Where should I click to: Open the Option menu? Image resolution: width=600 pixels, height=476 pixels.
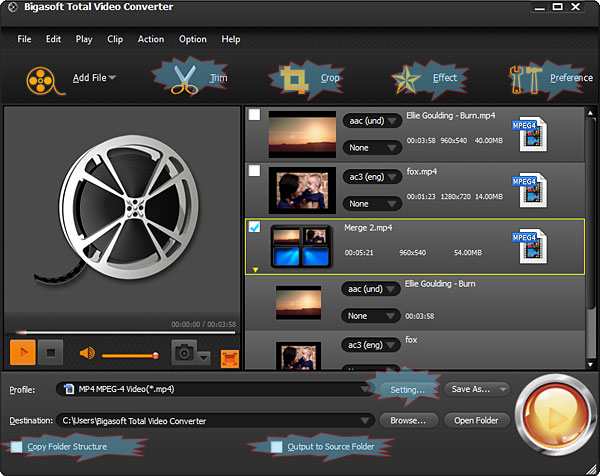(x=192, y=39)
